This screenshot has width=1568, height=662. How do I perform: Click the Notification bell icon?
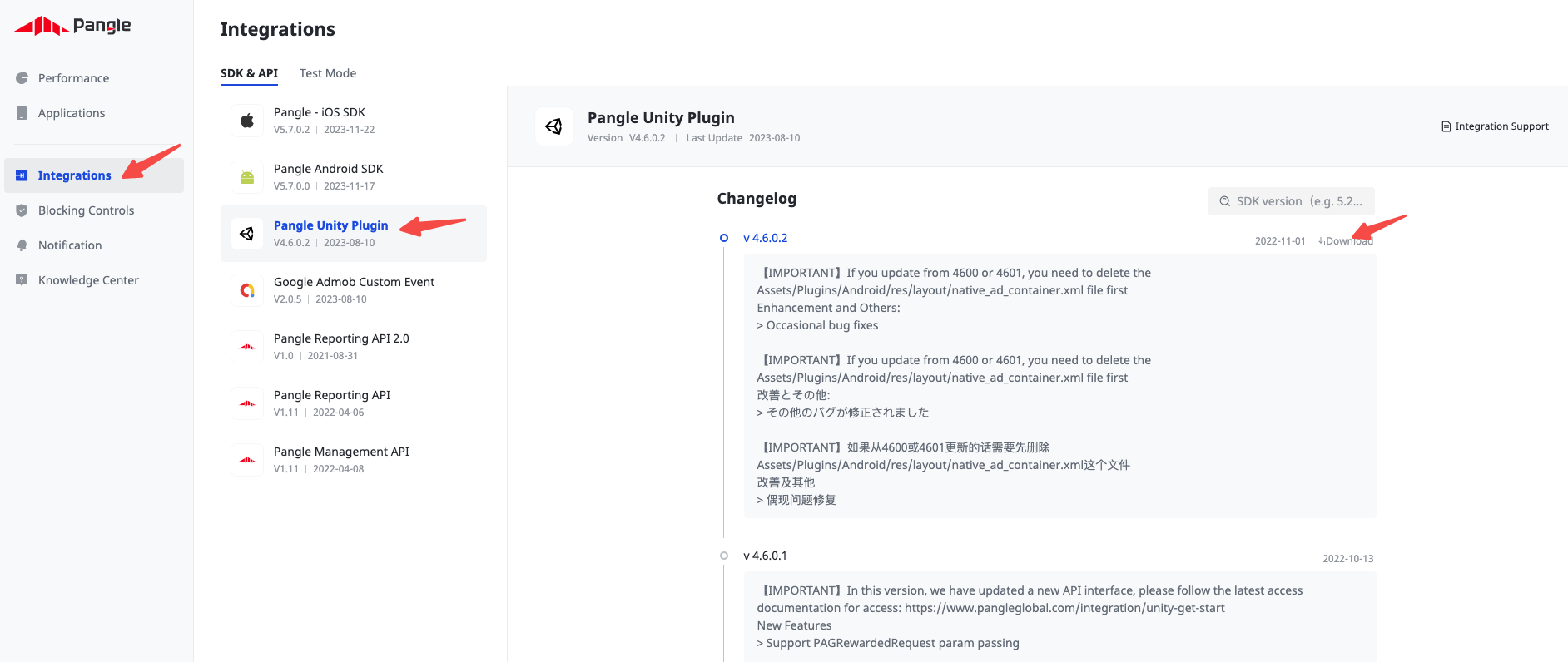[x=22, y=245]
